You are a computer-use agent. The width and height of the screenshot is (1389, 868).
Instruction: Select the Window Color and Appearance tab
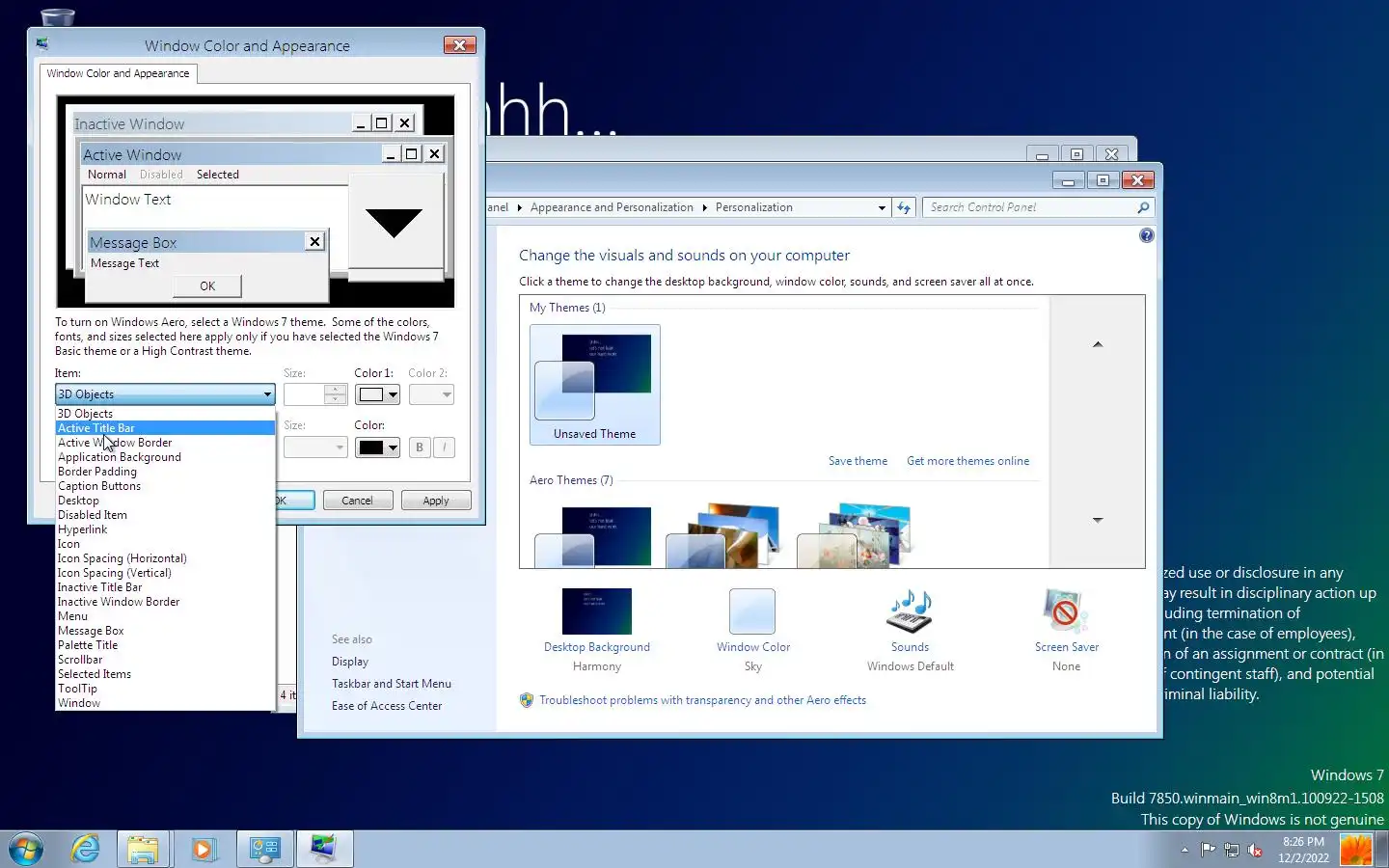pyautogui.click(x=118, y=73)
